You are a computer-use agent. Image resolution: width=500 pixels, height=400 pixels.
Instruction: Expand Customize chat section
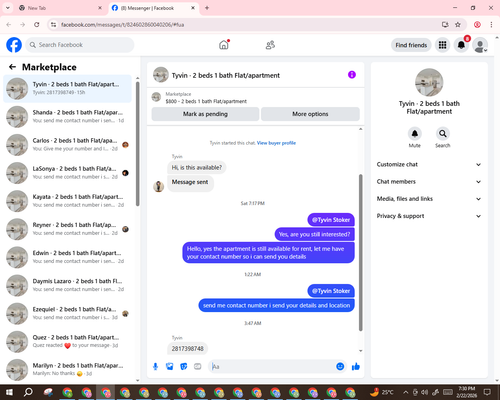pos(429,164)
